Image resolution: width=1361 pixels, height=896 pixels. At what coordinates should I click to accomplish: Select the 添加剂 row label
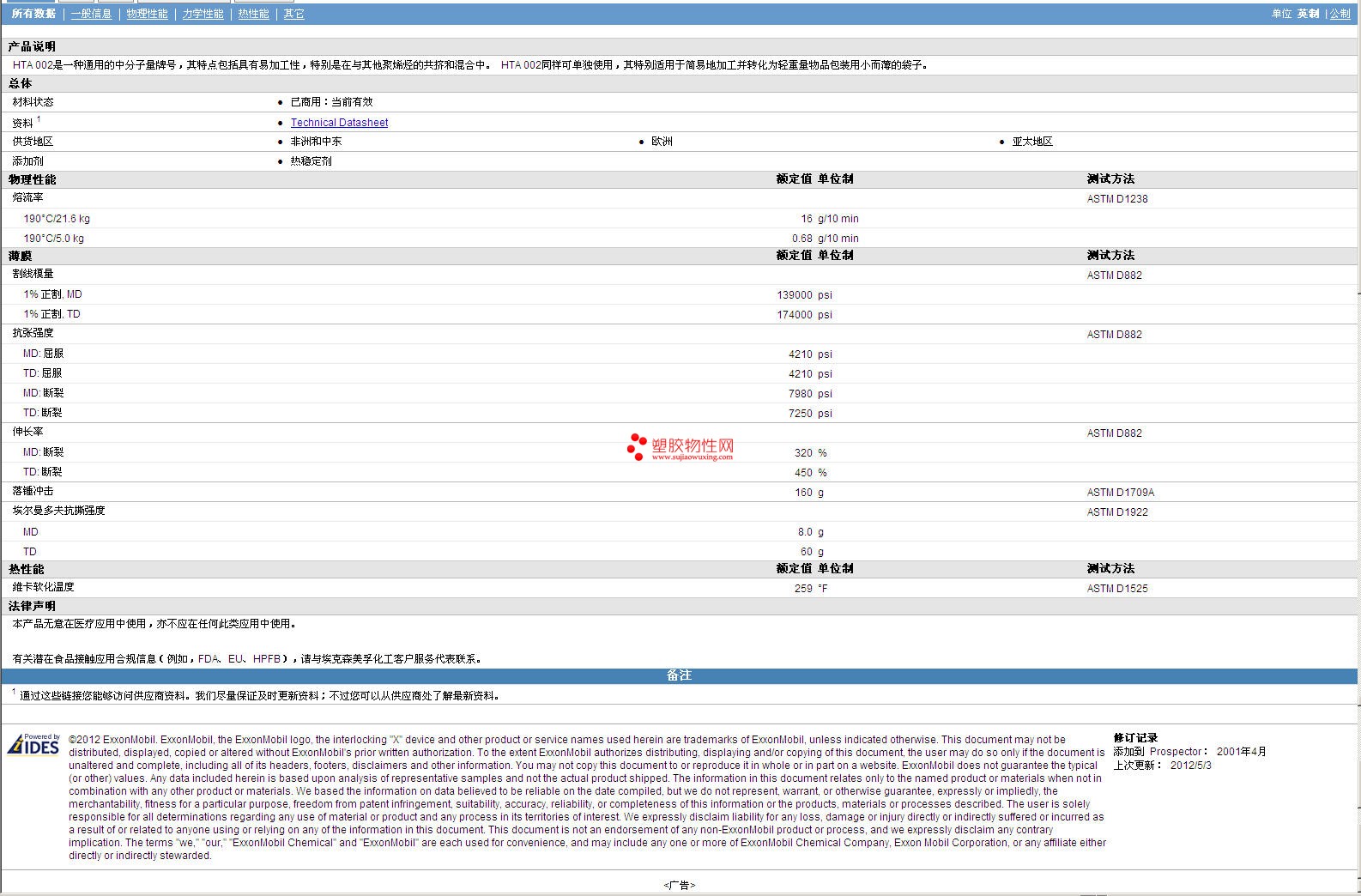coord(27,161)
